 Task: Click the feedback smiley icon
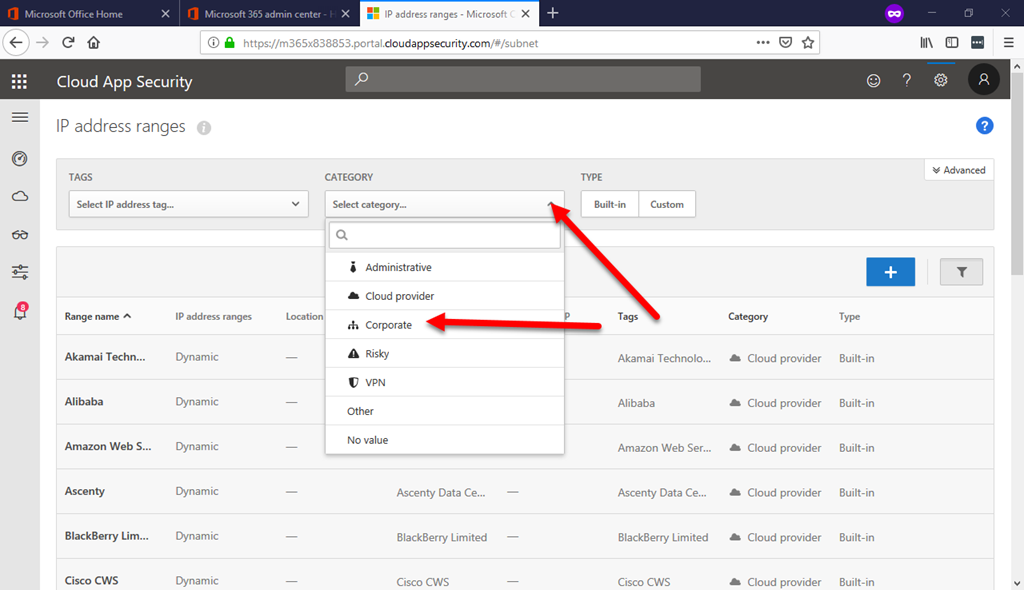(873, 81)
